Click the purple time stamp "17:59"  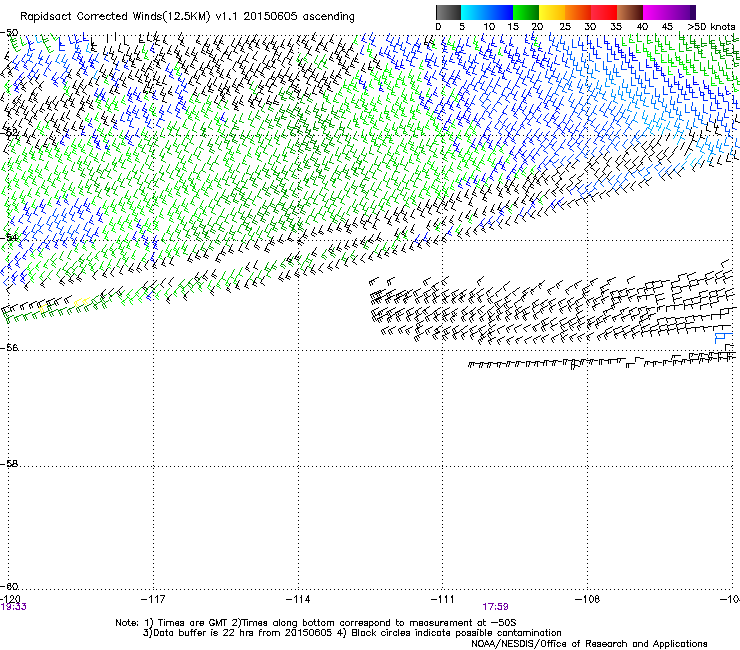(495, 607)
